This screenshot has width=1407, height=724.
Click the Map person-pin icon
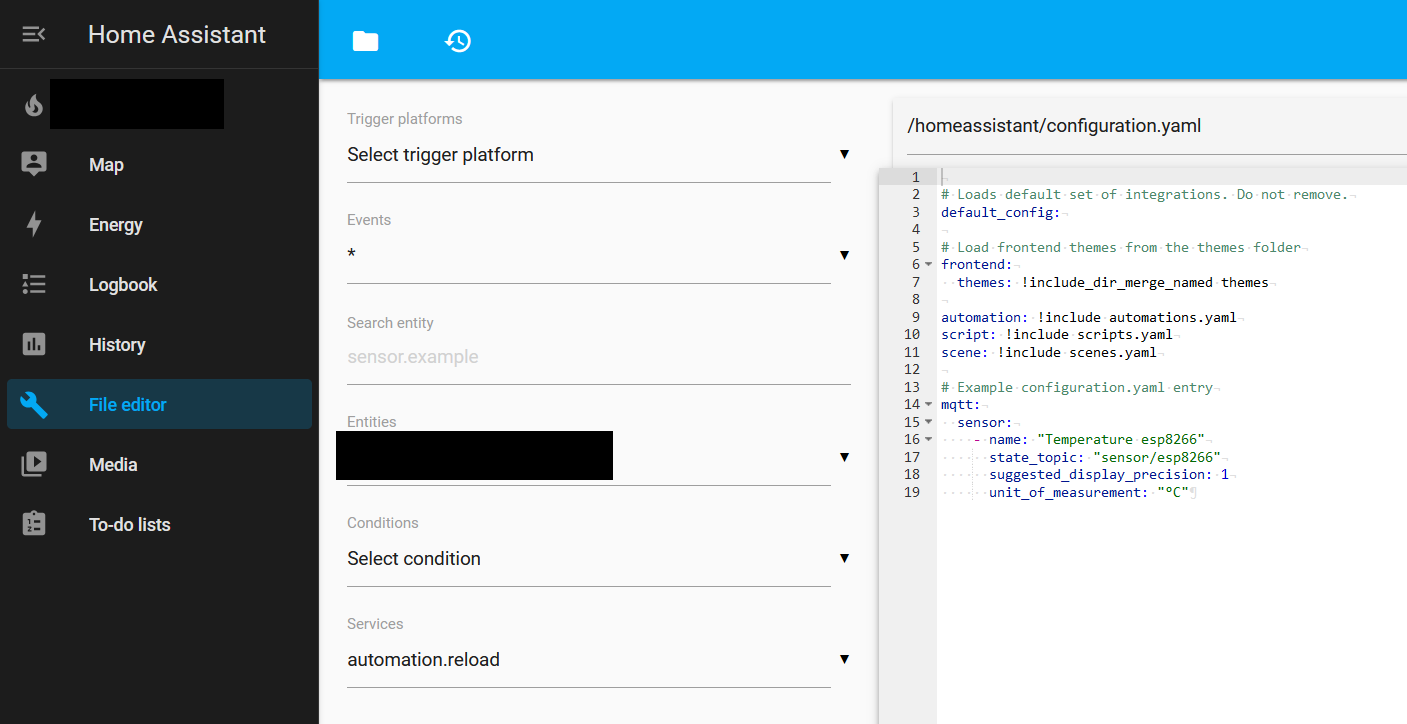[34, 165]
